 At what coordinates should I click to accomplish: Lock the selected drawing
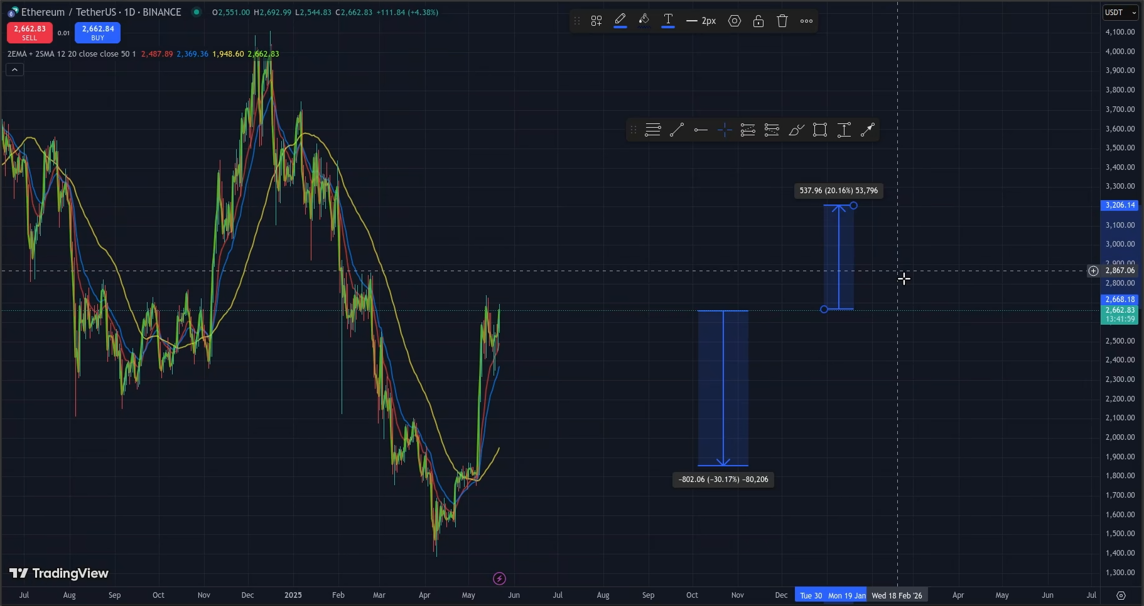pyautogui.click(x=757, y=20)
